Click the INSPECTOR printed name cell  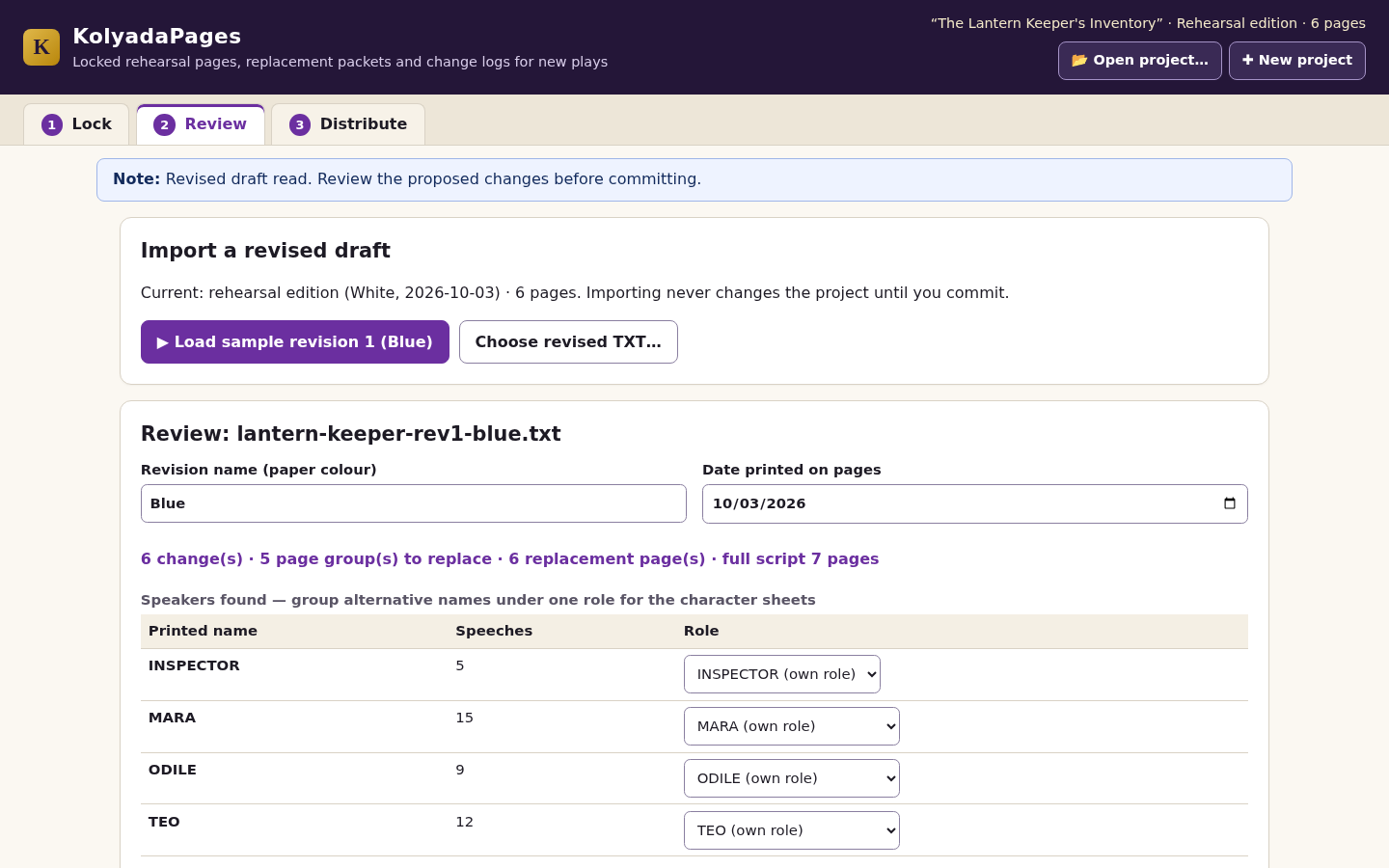(x=194, y=665)
